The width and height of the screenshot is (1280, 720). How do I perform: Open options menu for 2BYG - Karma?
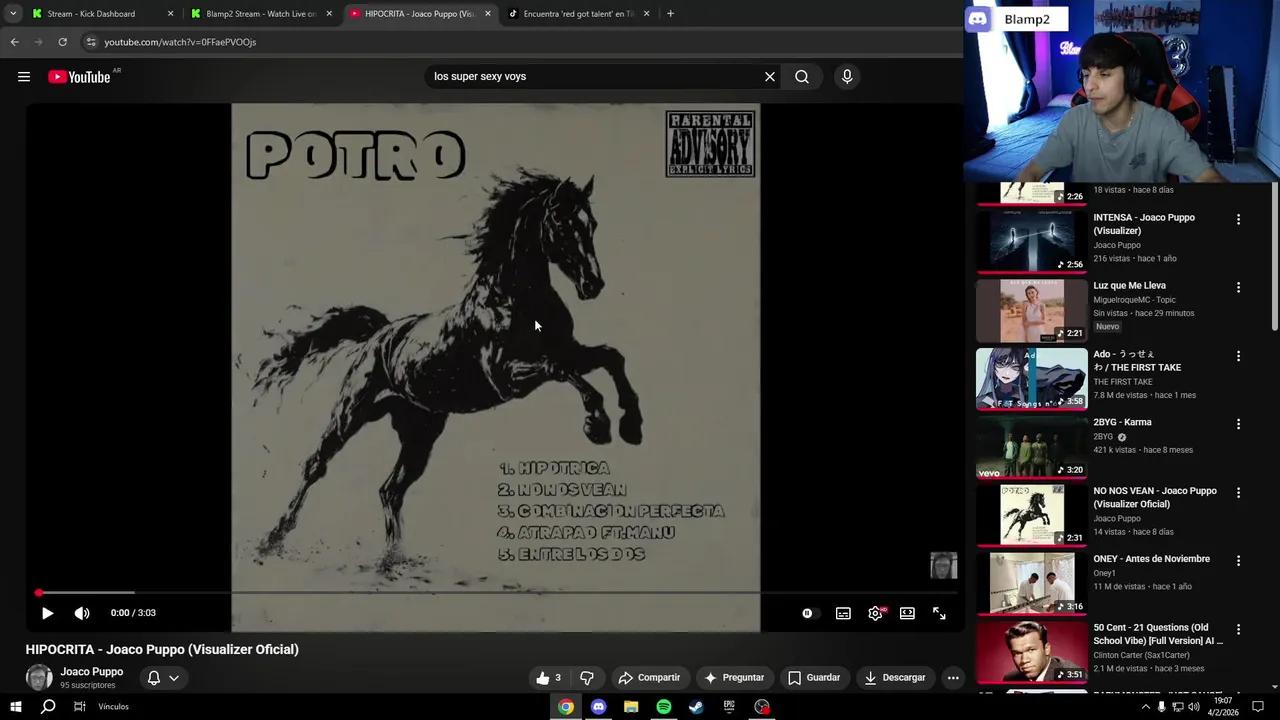coord(1238,424)
